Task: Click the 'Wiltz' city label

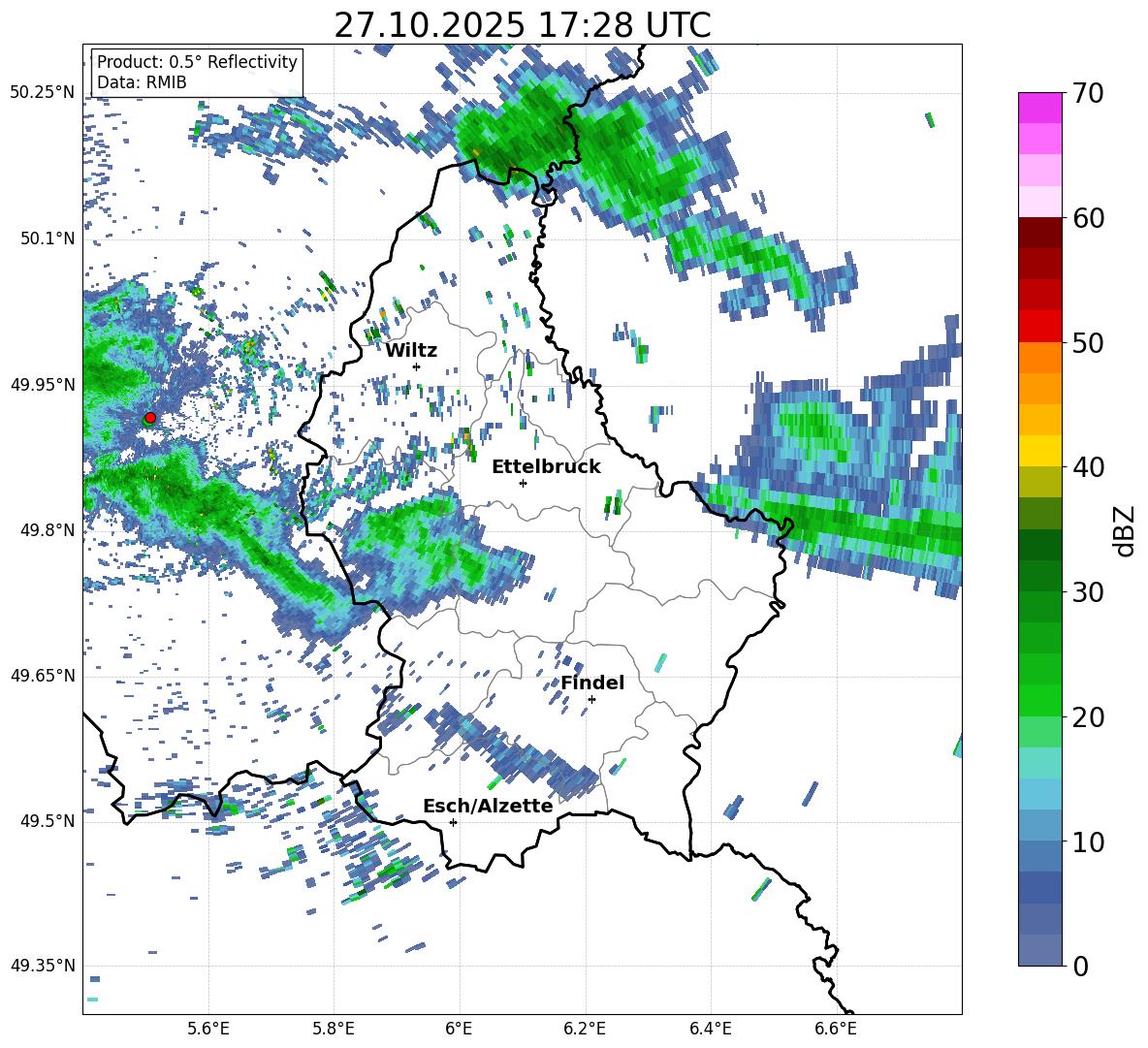Action: point(411,351)
